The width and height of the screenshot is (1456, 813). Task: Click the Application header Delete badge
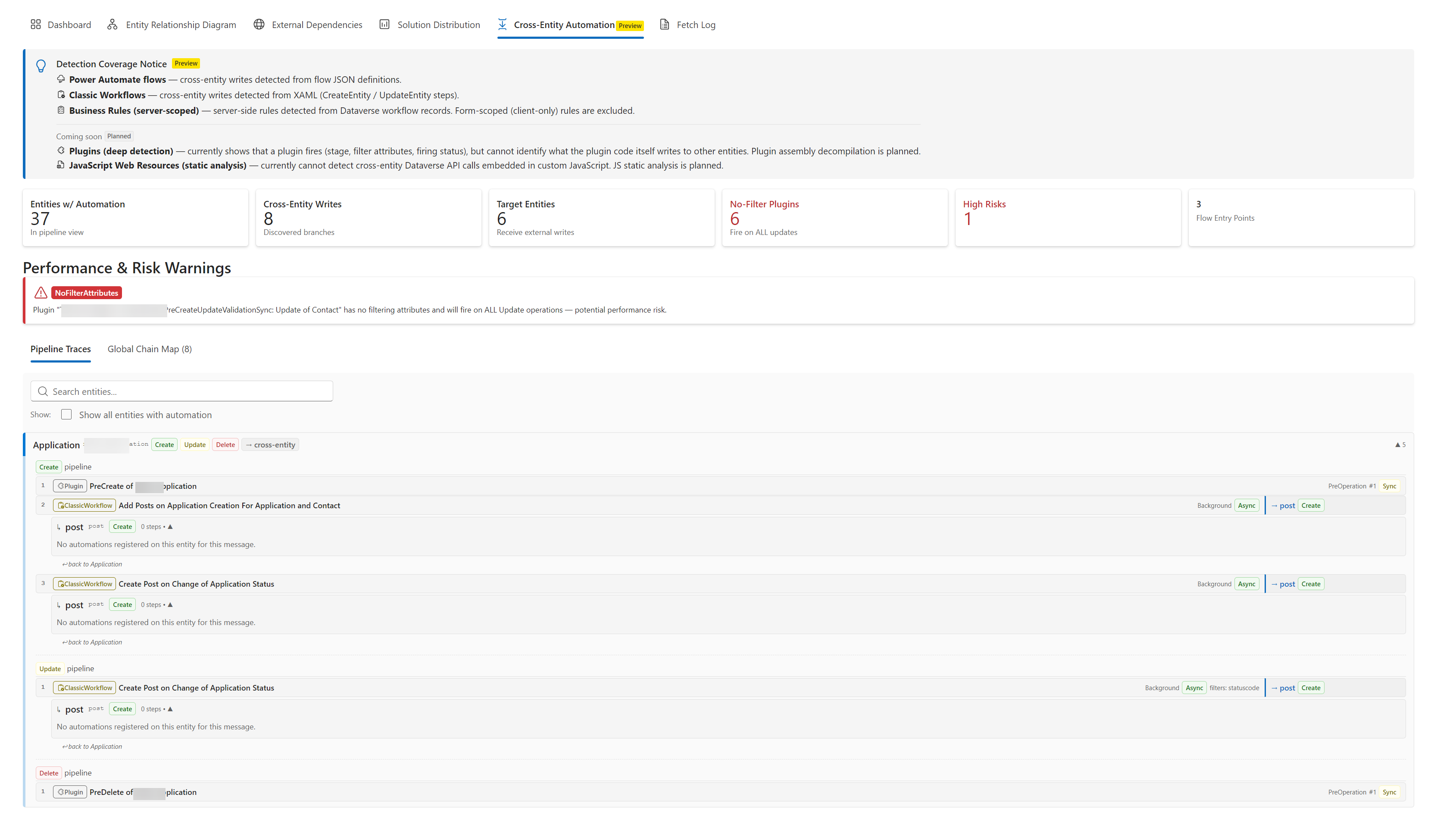pyautogui.click(x=225, y=445)
